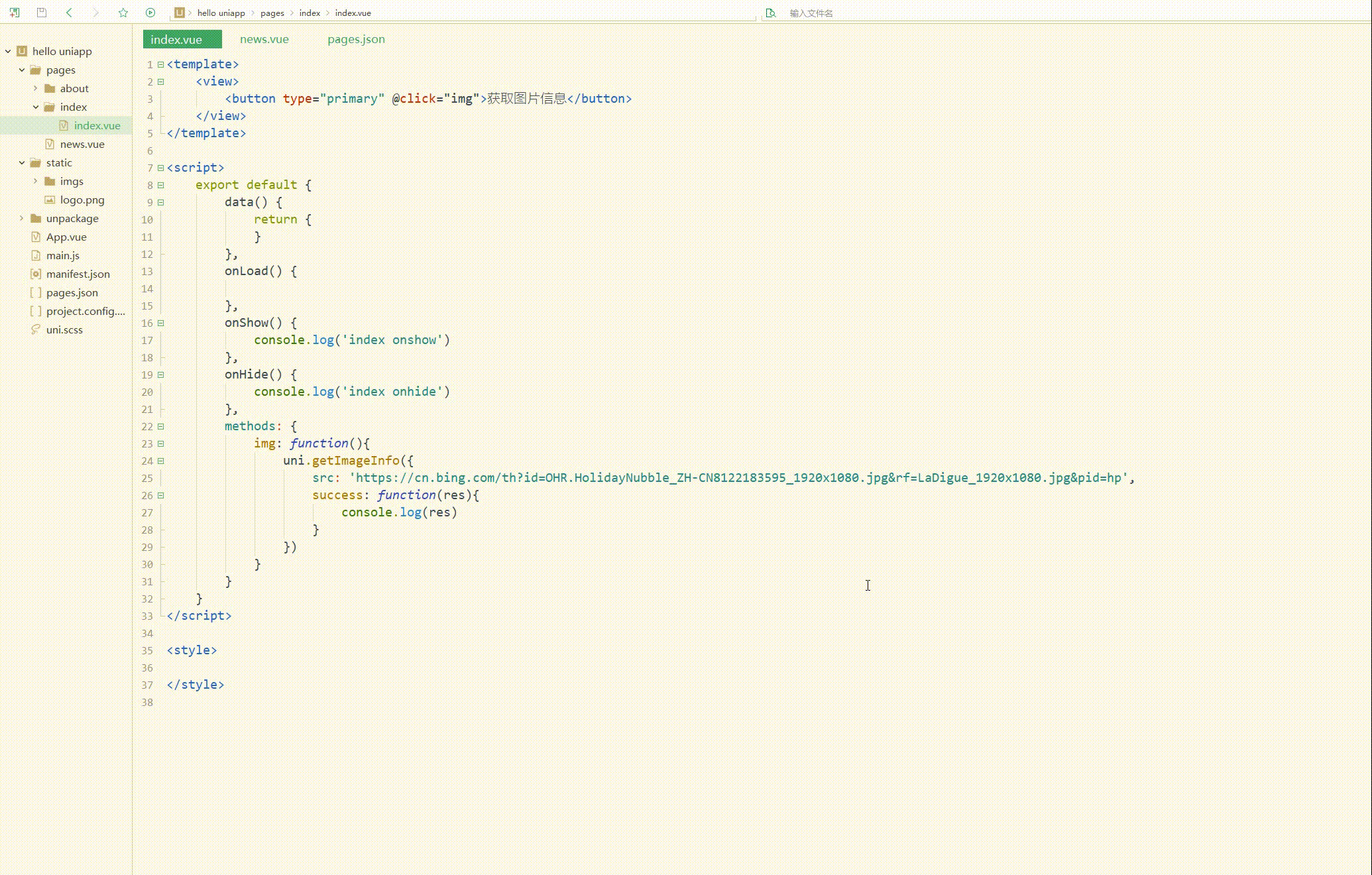Fold the template block at line 1
1372x875 pixels.
point(160,64)
